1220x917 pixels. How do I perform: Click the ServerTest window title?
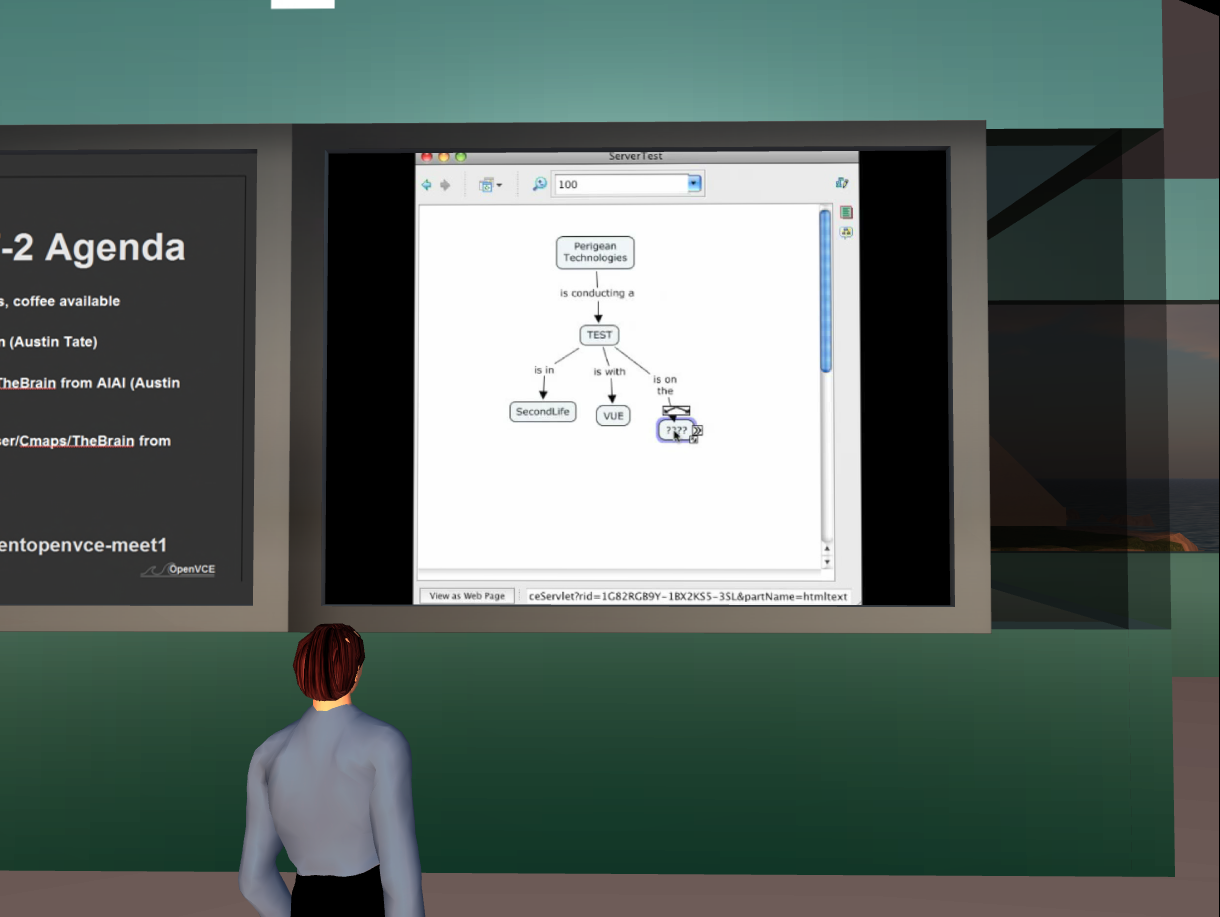[636, 156]
